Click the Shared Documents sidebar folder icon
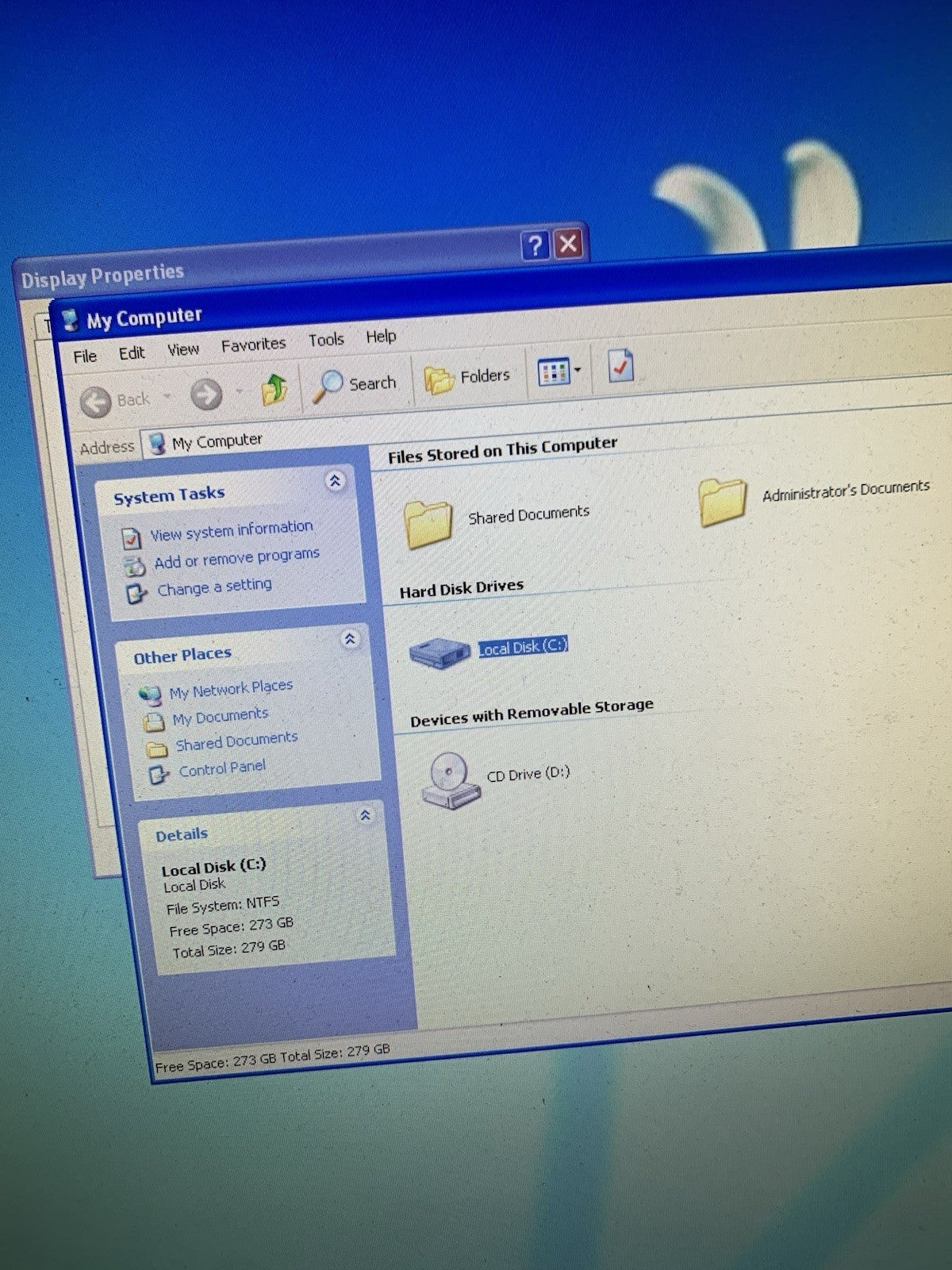The height and width of the screenshot is (1270, 952). (156, 749)
